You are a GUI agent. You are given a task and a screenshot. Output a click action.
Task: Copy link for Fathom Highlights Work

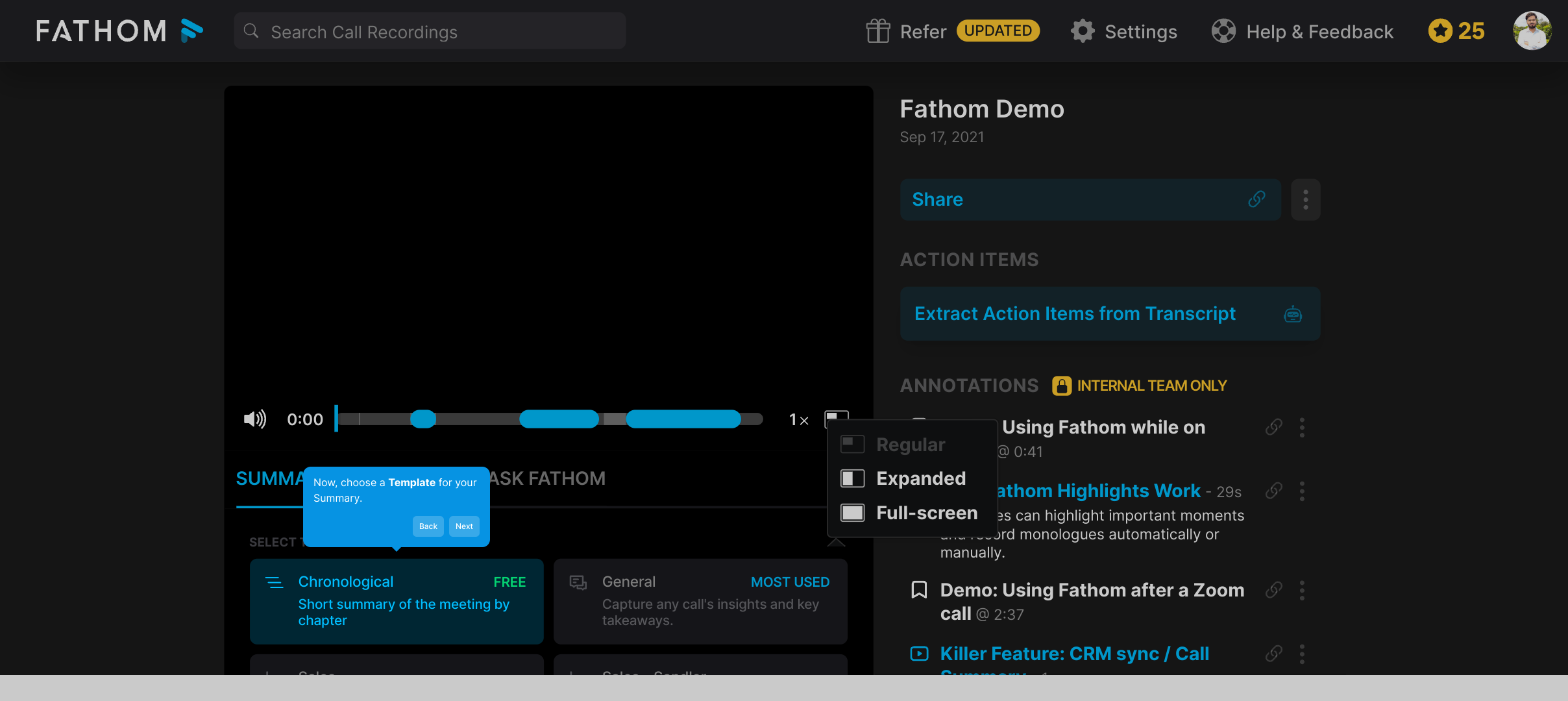click(x=1273, y=491)
